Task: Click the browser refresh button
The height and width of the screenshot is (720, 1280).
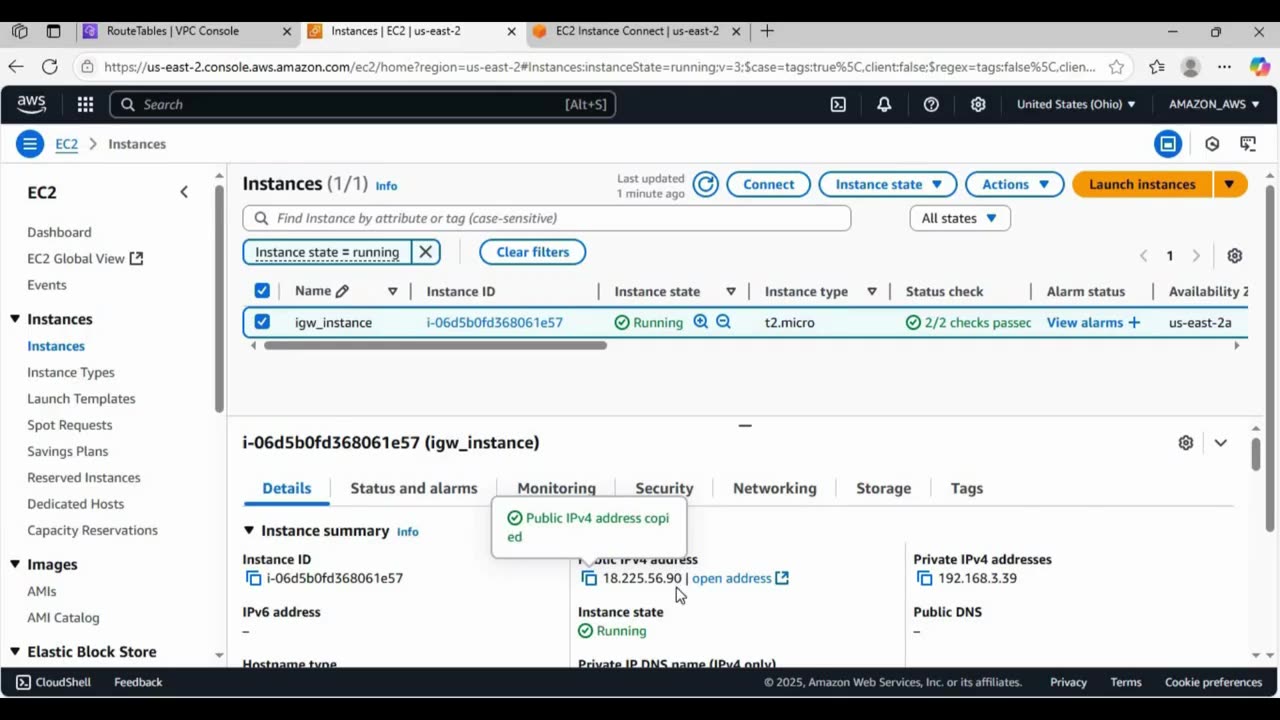Action: pyautogui.click(x=50, y=67)
